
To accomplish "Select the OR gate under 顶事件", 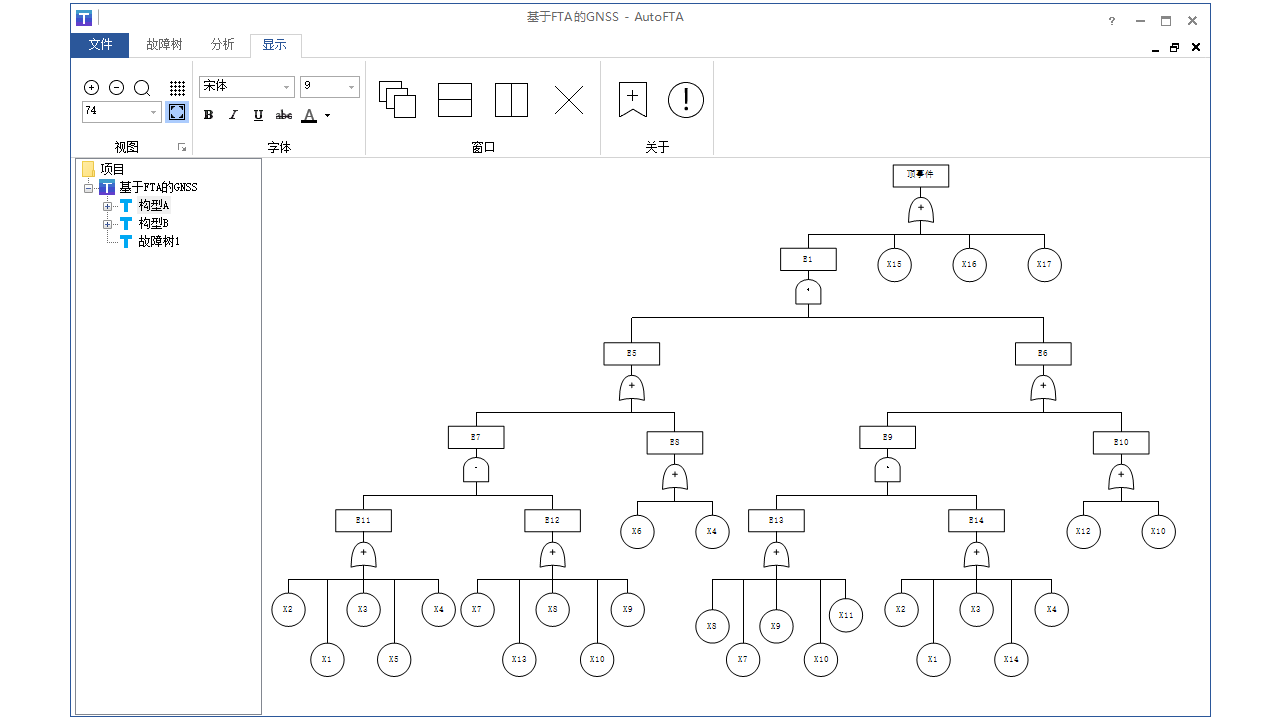I will tap(921, 210).
